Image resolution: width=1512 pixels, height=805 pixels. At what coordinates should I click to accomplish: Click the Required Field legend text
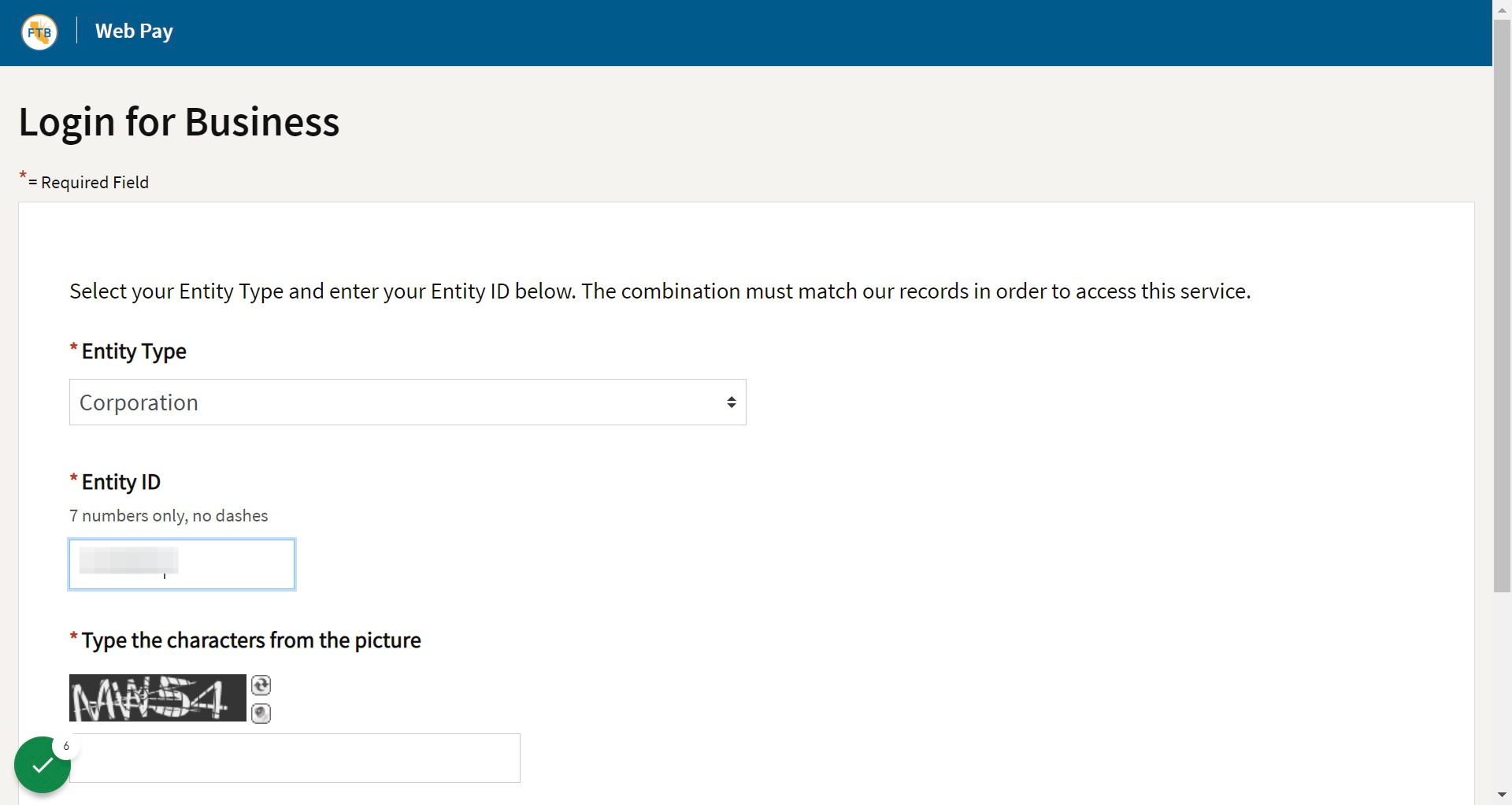[x=94, y=183]
